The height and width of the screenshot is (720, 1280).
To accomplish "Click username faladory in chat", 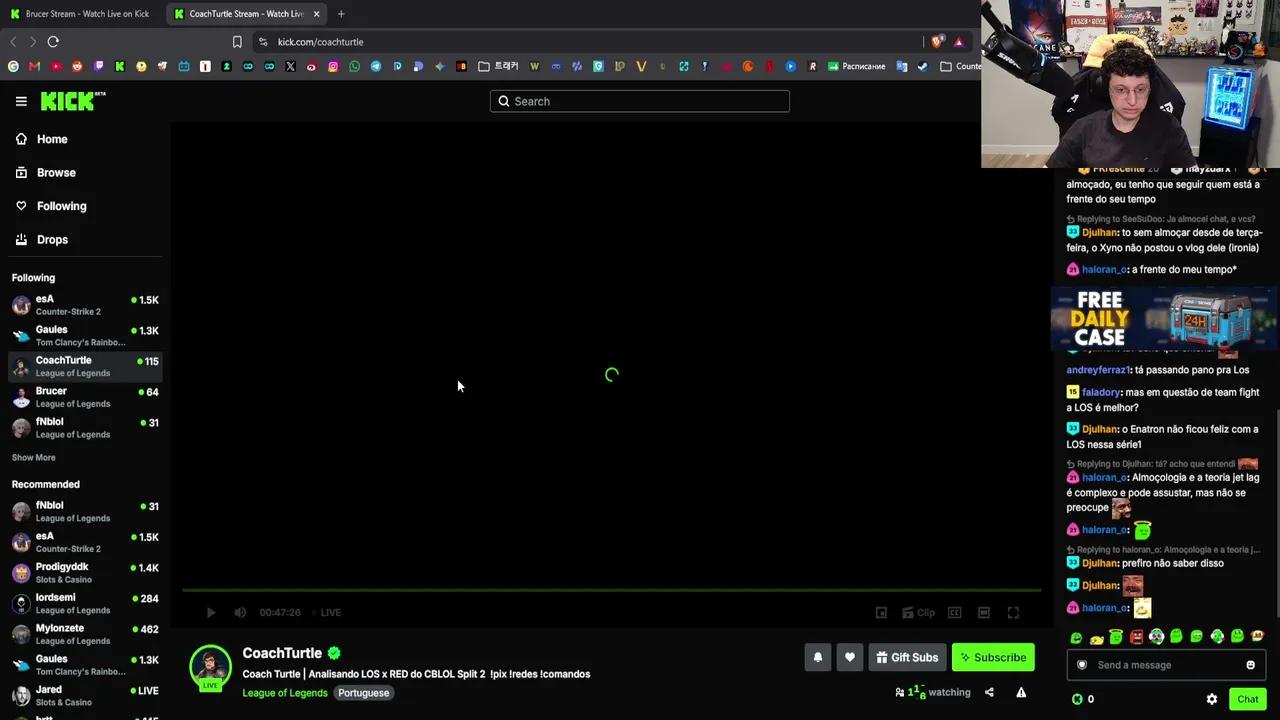I will coord(1101,392).
